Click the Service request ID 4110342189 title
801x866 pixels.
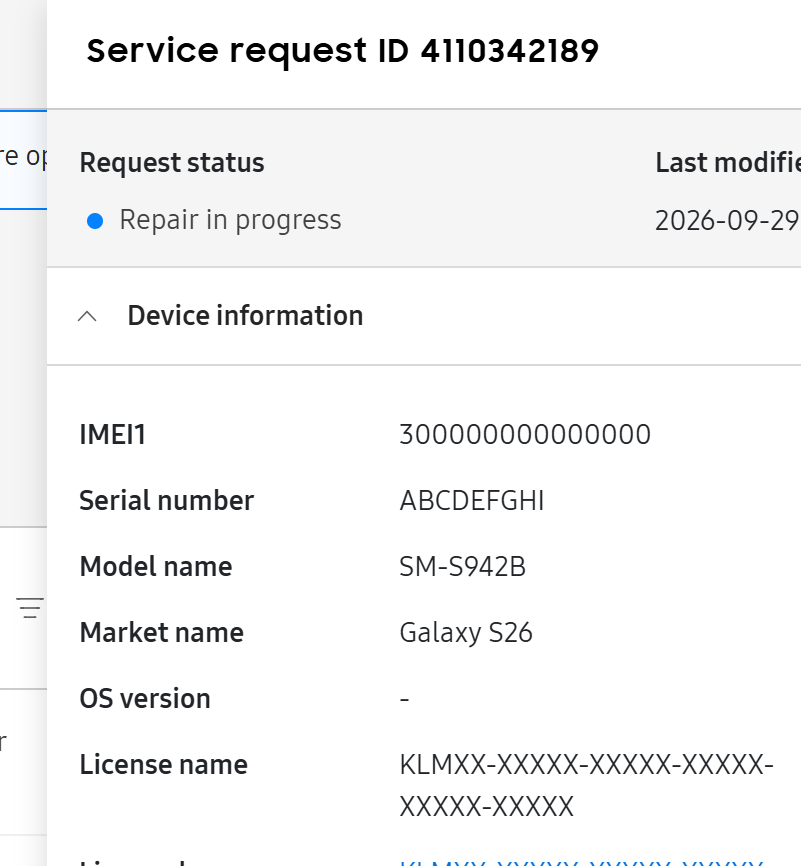point(342,51)
